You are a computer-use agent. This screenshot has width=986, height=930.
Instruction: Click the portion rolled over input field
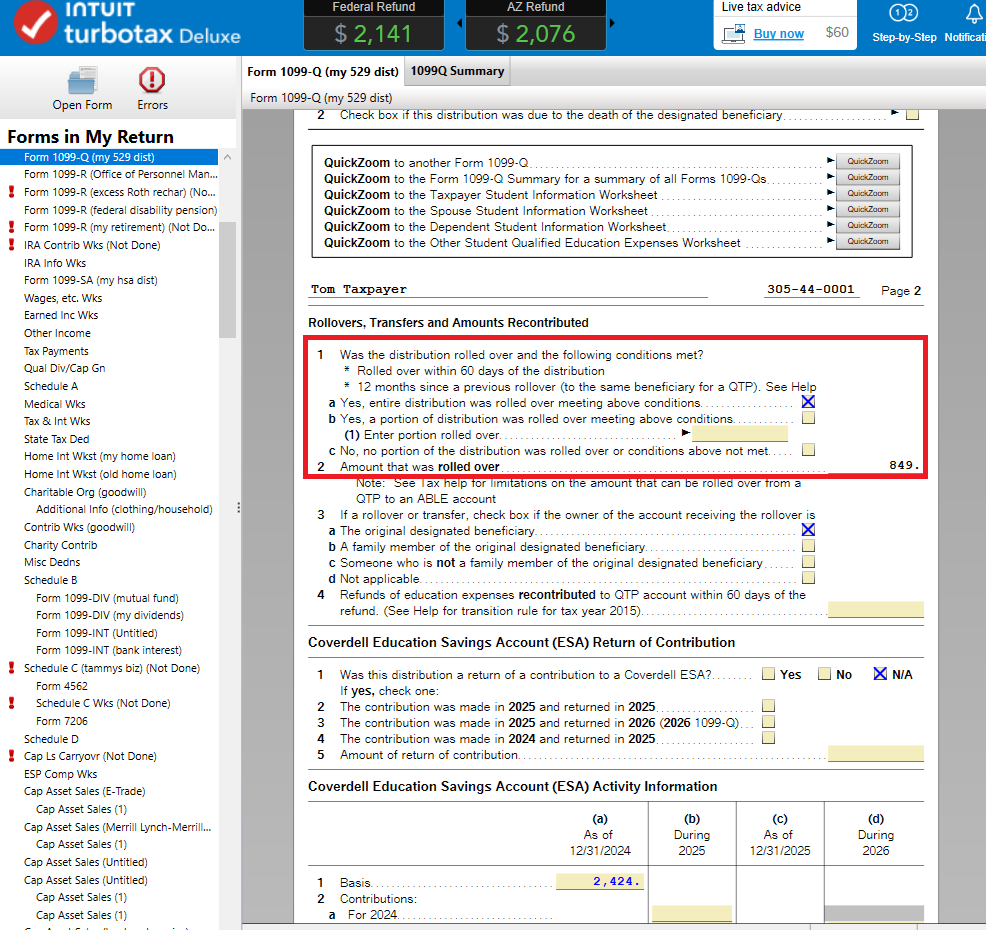(x=739, y=435)
